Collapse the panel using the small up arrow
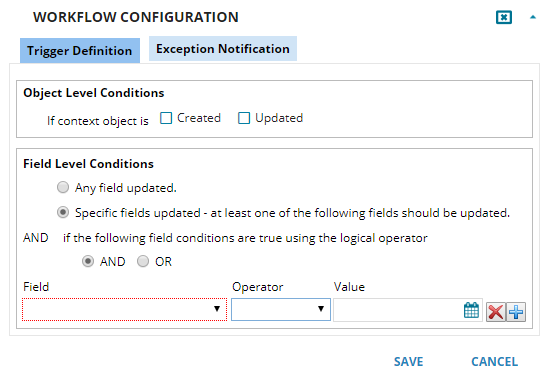Image resolution: width=550 pixels, height=388 pixels. coord(533,17)
